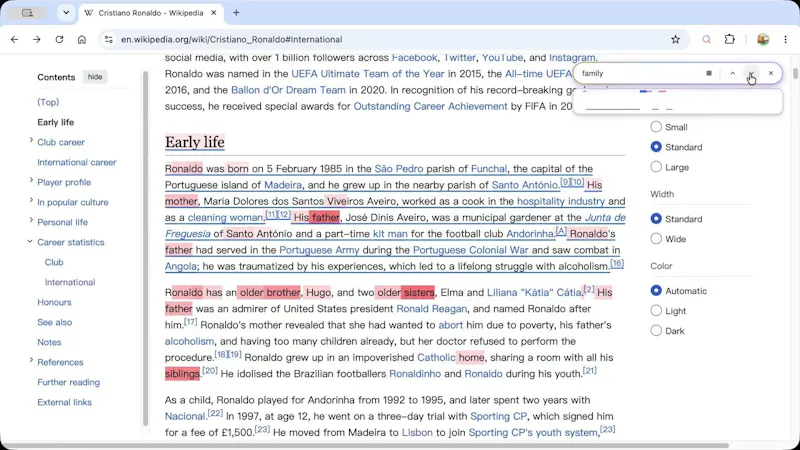Open the hospitality industry link
This screenshot has height=450, width=800.
pyautogui.click(x=561, y=201)
